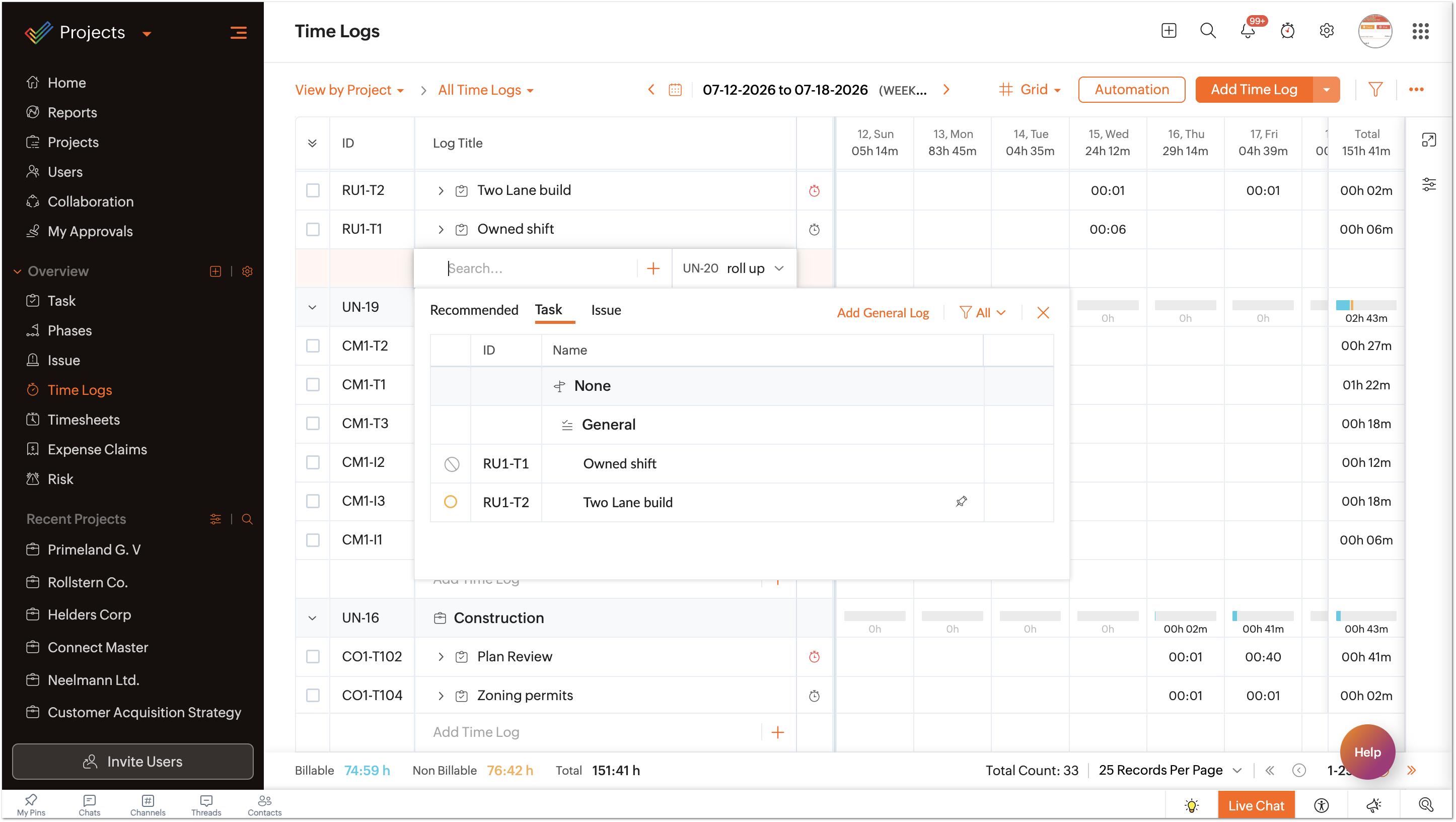Open the search magnifier in the header
The image size is (1456, 822).
click(x=1208, y=31)
